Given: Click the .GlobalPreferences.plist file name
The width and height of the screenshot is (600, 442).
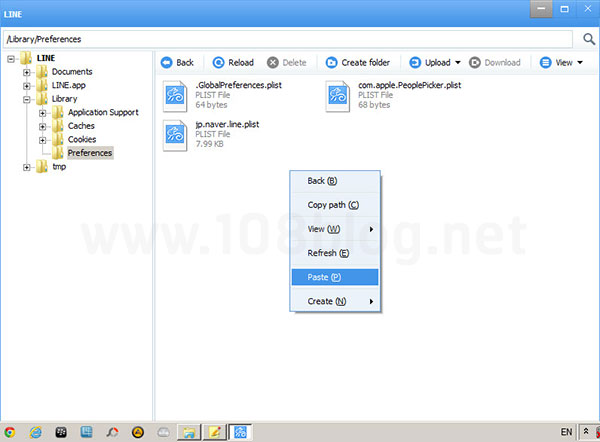Looking at the screenshot, I should [238, 85].
